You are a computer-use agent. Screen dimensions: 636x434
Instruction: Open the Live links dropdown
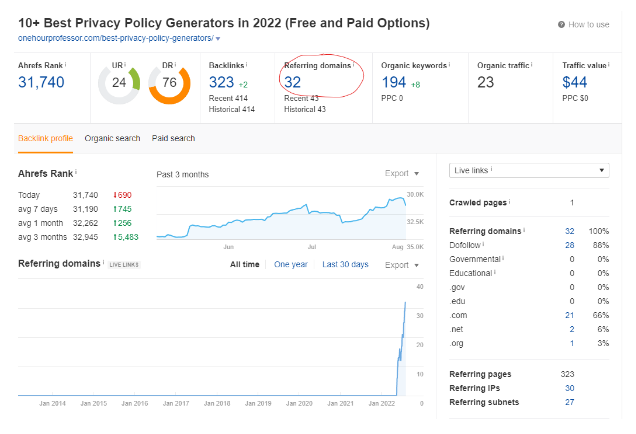(x=529, y=170)
